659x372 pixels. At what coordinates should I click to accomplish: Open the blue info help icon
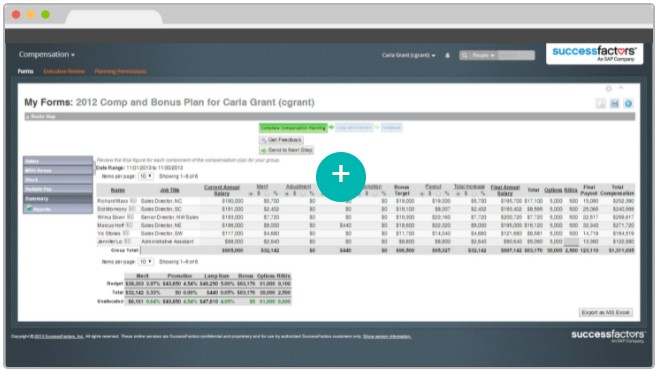click(x=628, y=103)
